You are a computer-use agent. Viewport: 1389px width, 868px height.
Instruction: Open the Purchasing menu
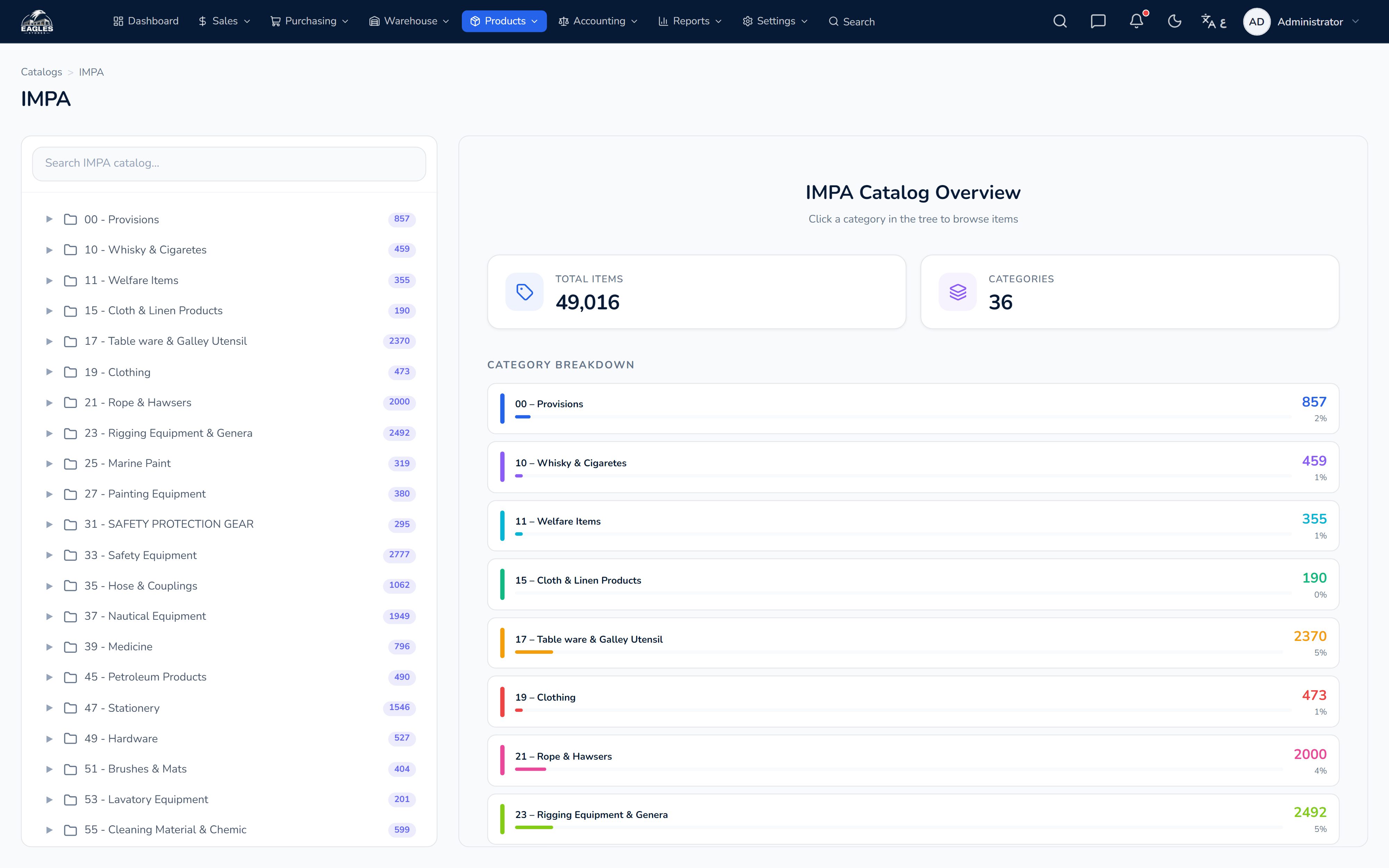click(309, 21)
